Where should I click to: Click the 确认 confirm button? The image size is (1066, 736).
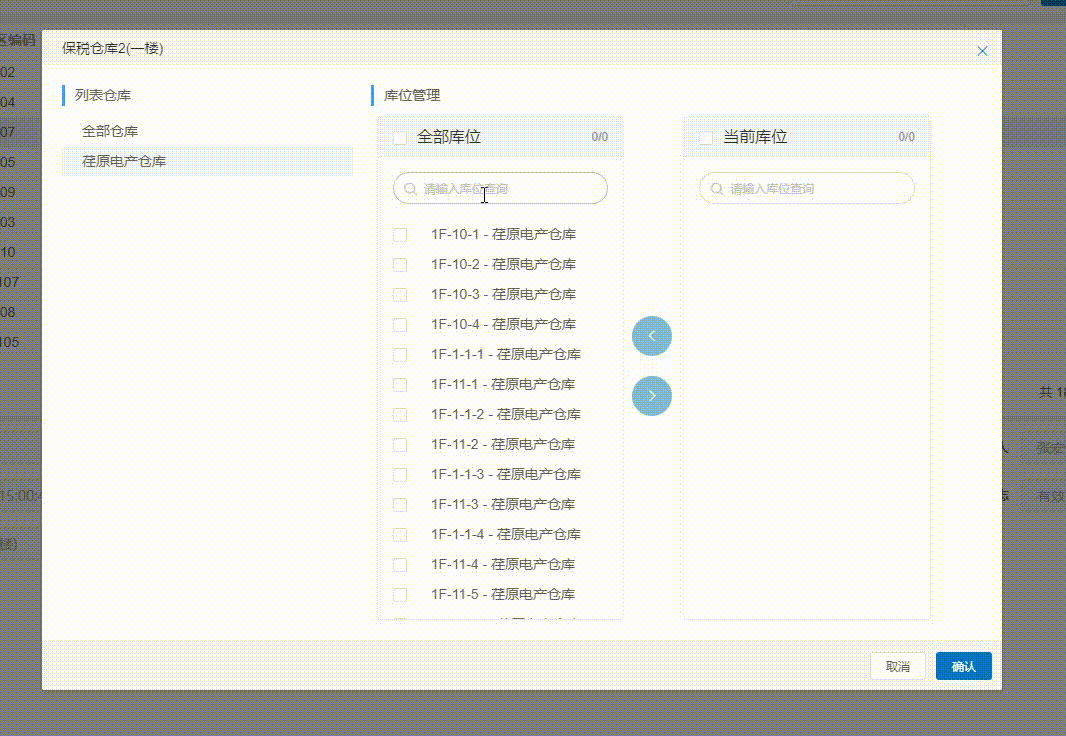click(x=963, y=665)
